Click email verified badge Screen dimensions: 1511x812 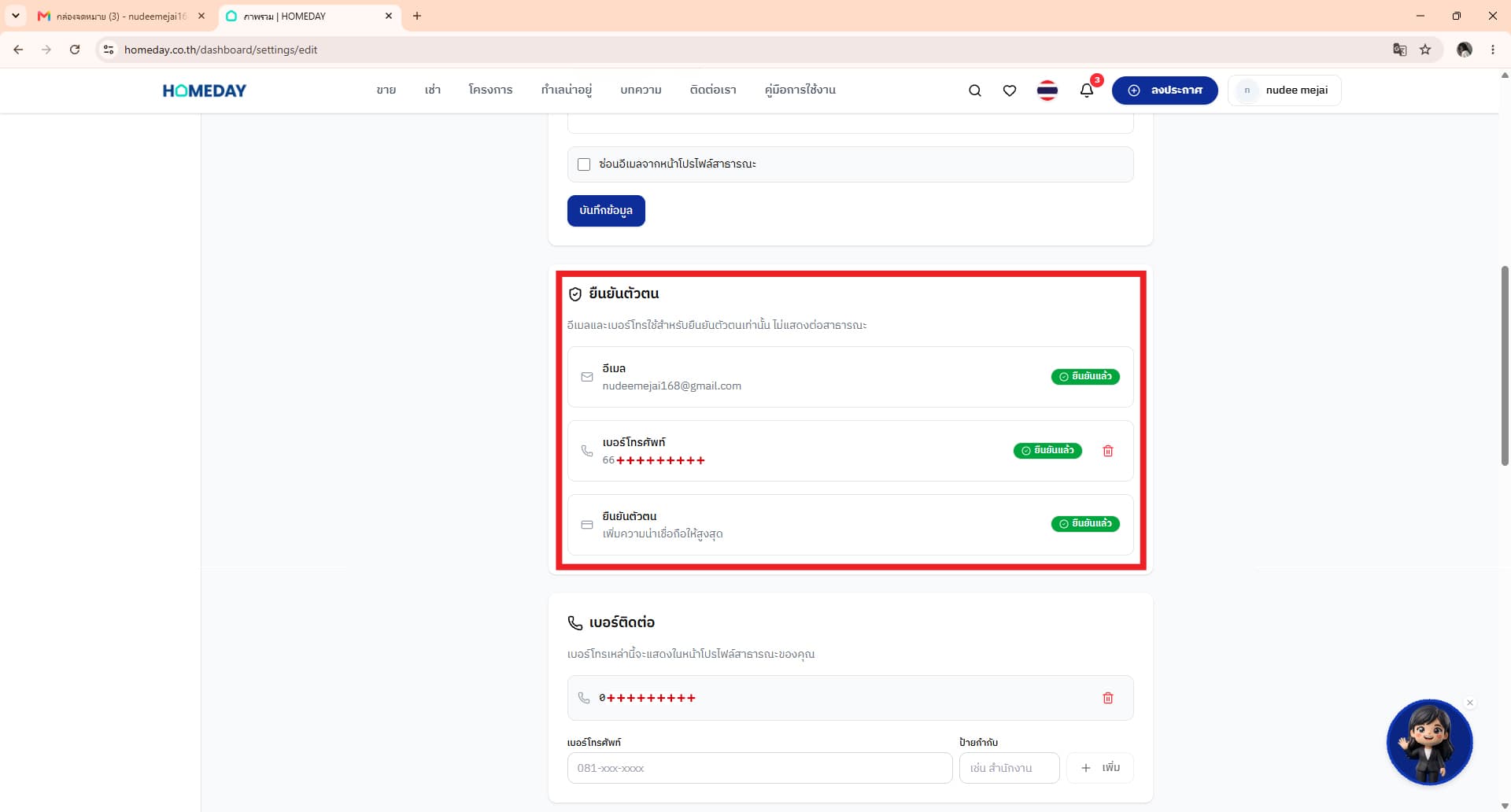(1085, 377)
